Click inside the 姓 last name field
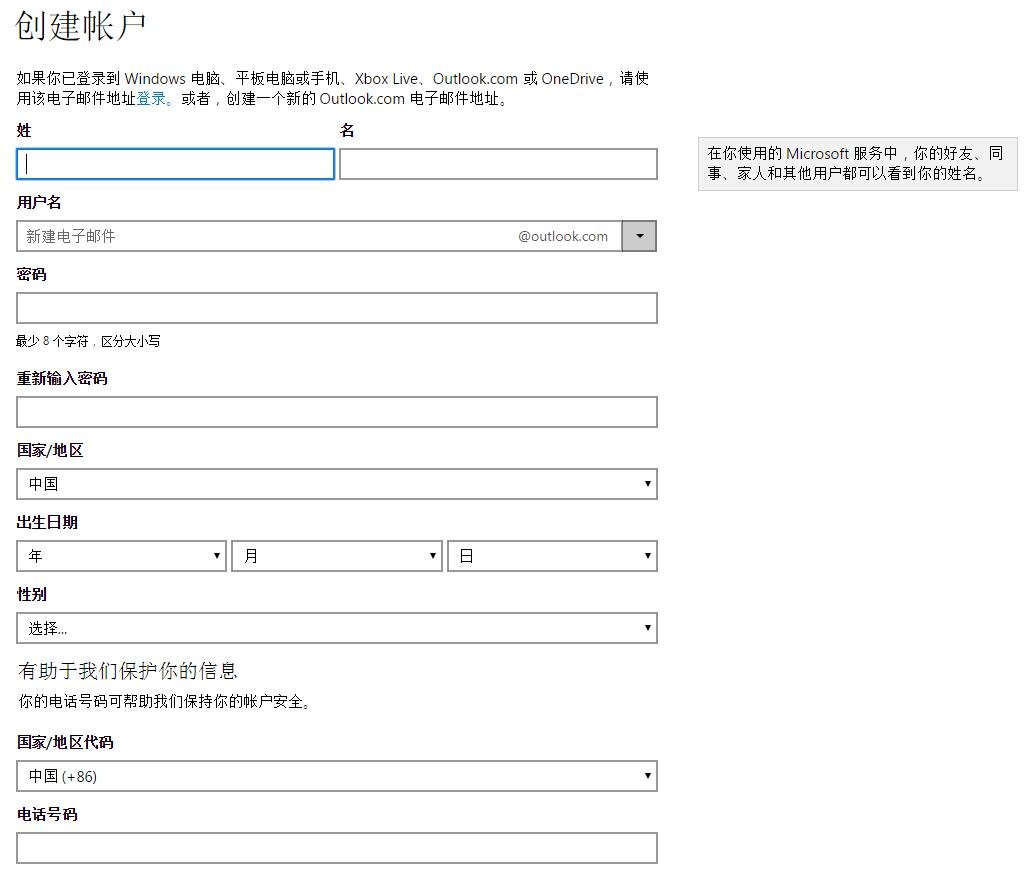The image size is (1036, 869). coord(174,163)
